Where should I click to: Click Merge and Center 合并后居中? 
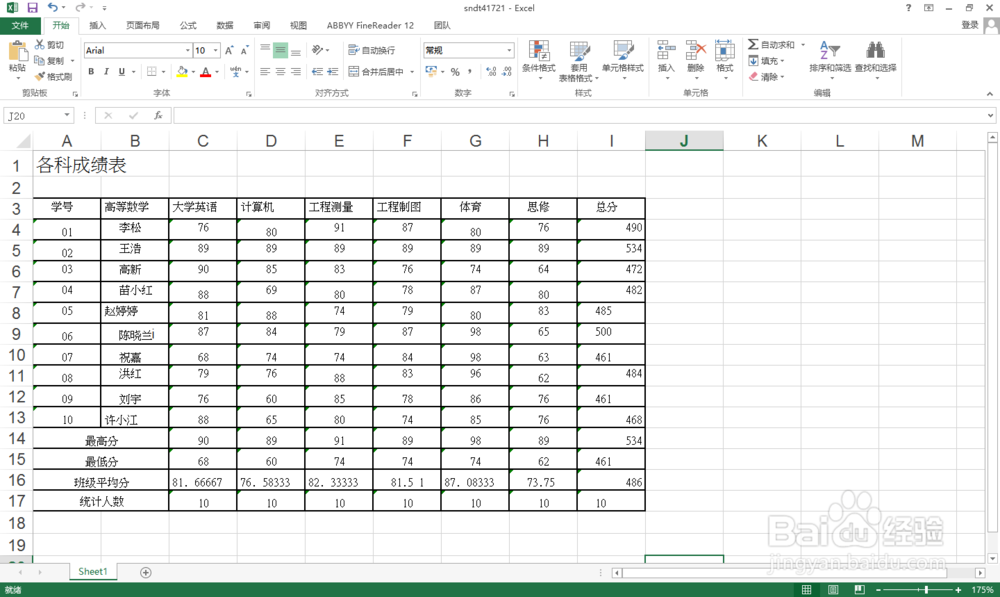pos(376,71)
